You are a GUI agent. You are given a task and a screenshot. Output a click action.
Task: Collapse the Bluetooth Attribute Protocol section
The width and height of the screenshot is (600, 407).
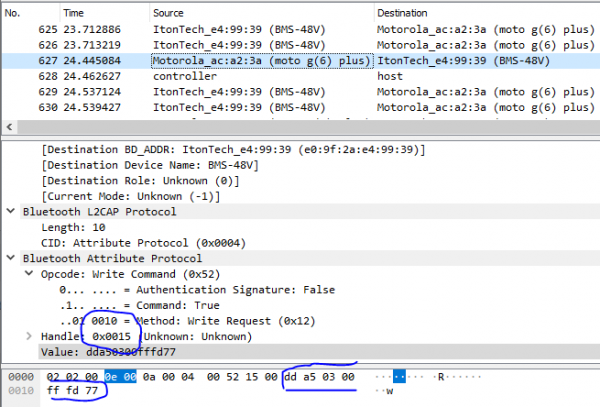pyautogui.click(x=11, y=258)
